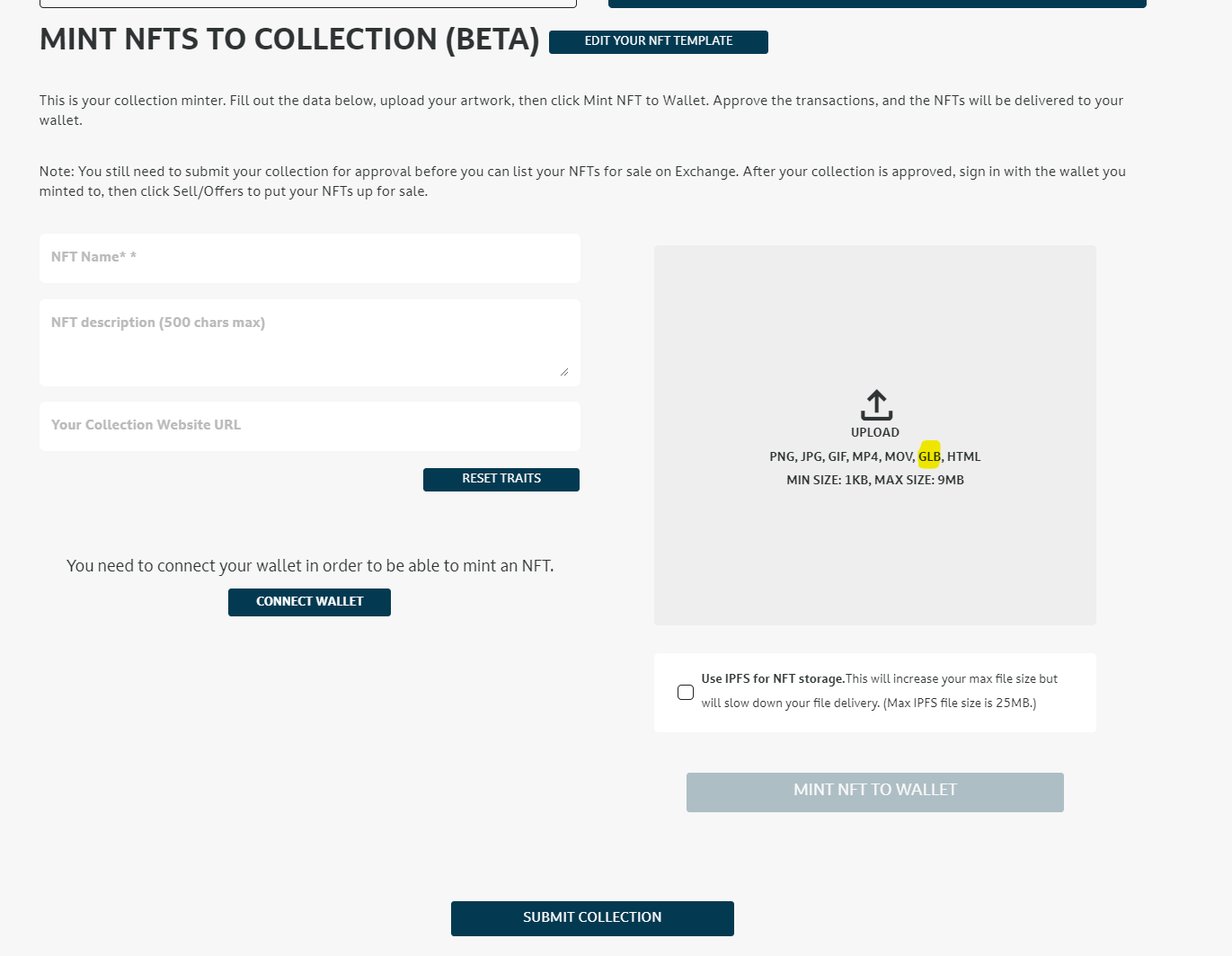This screenshot has width=1232, height=956.
Task: Focus the NFT Name field
Action: coord(309,258)
